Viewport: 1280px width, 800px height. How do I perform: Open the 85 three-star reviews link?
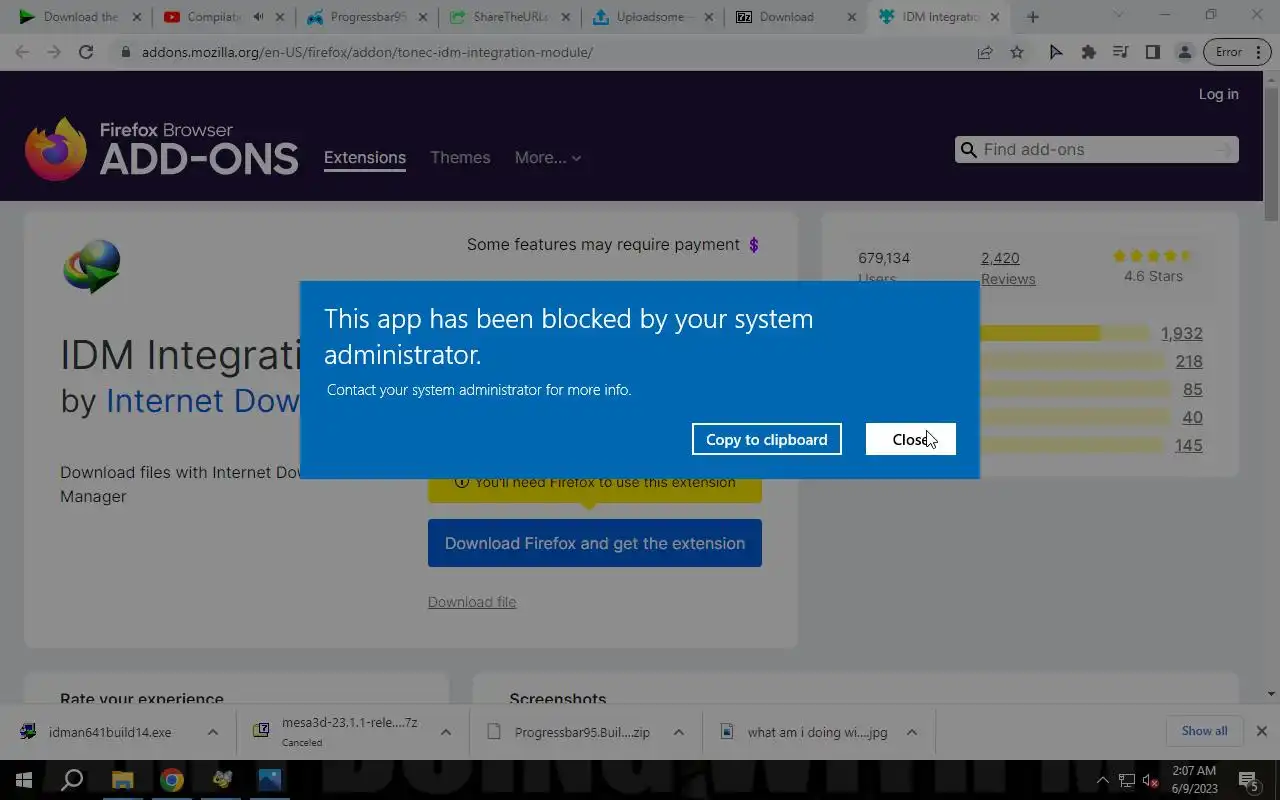click(x=1192, y=389)
